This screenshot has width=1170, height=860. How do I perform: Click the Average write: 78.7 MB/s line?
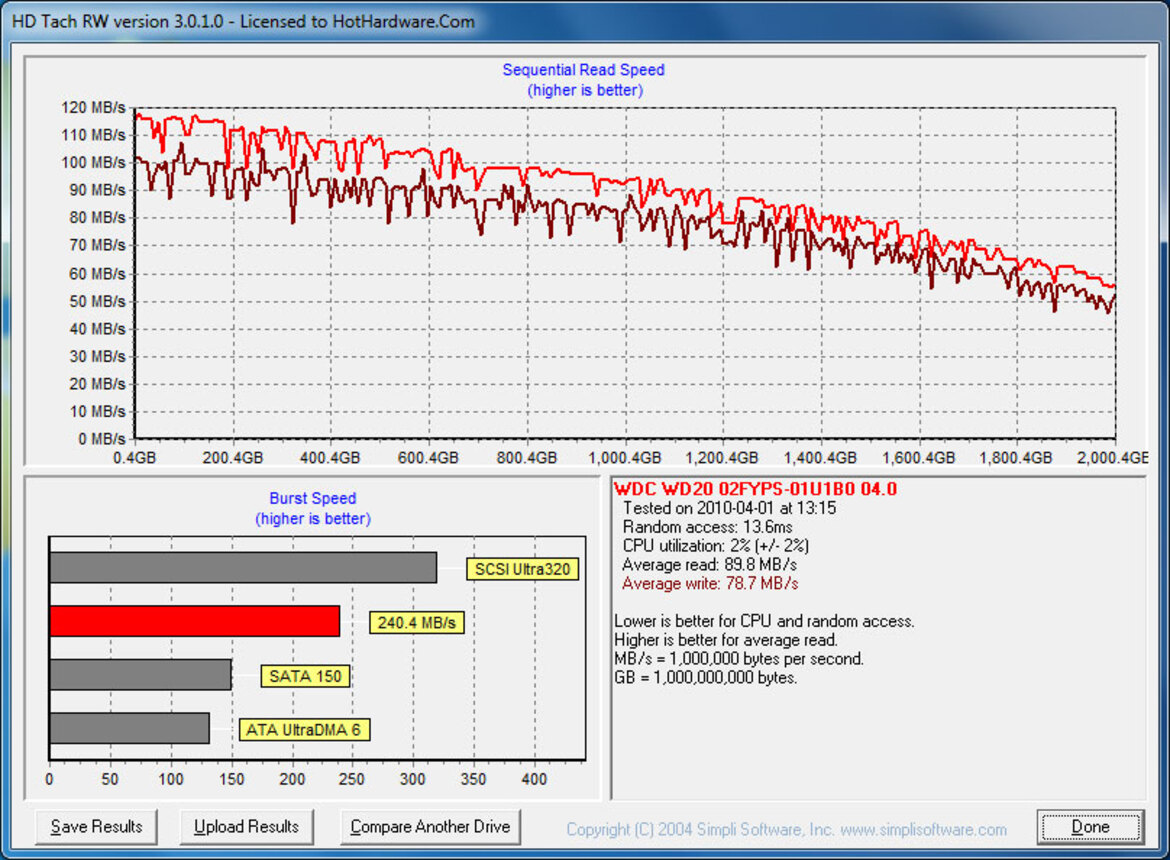point(710,583)
